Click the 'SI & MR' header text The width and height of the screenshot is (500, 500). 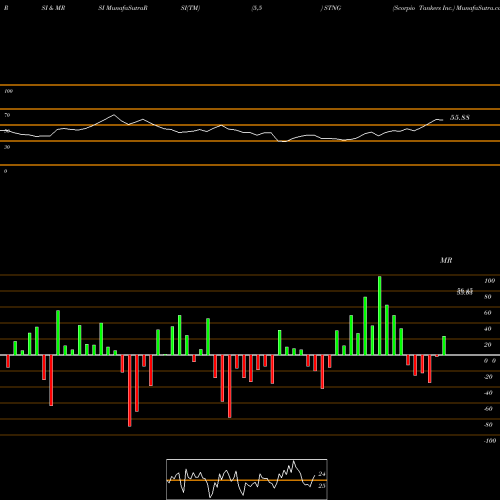pyautogui.click(x=53, y=8)
